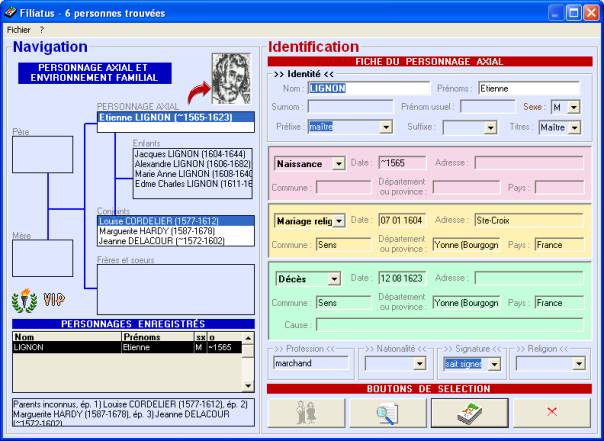Open the Mariage religieux event type dropdown
Viewport: 604px width, 441px height.
[338, 220]
